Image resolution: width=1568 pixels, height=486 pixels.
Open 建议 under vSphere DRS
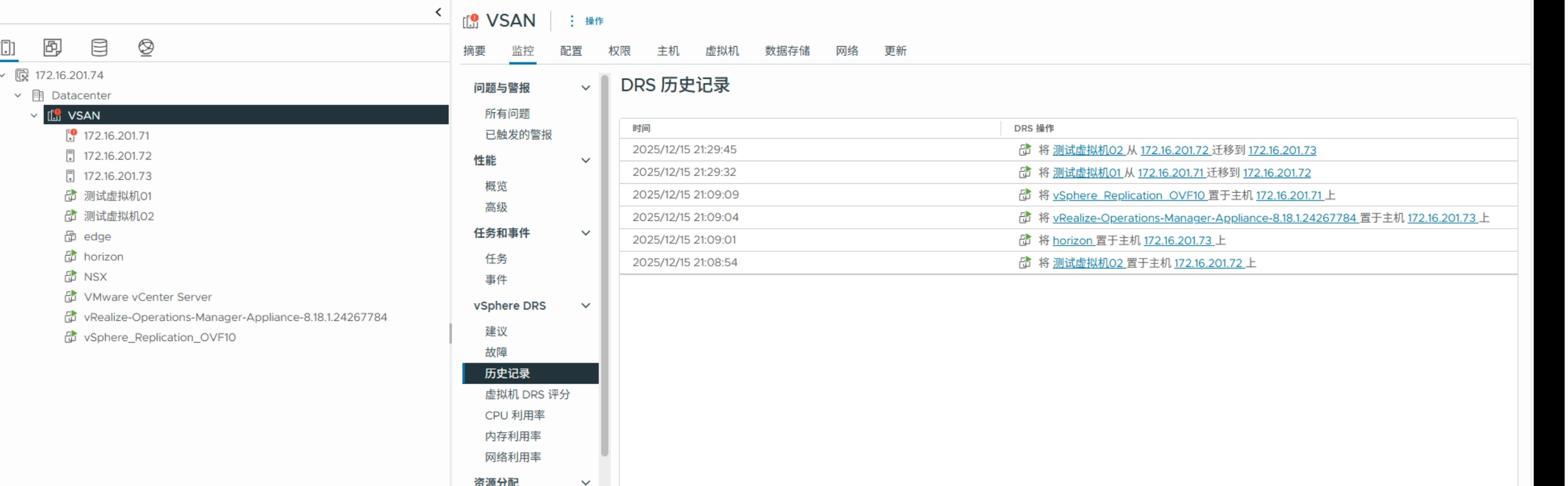496,331
